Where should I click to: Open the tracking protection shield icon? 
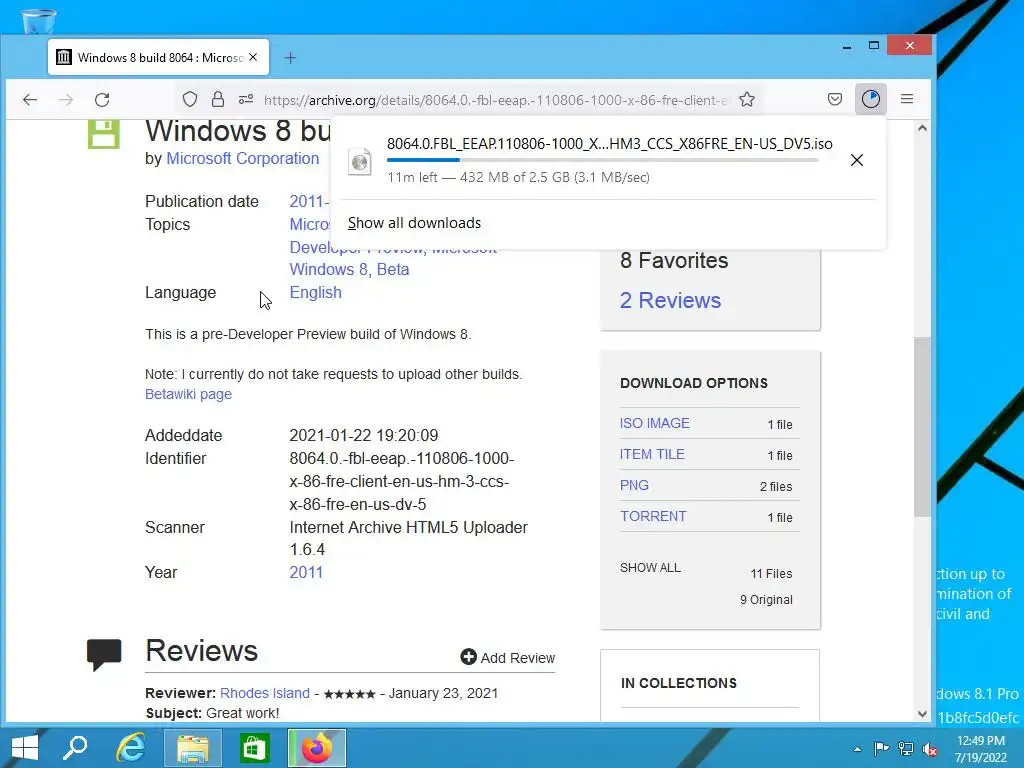tap(189, 99)
